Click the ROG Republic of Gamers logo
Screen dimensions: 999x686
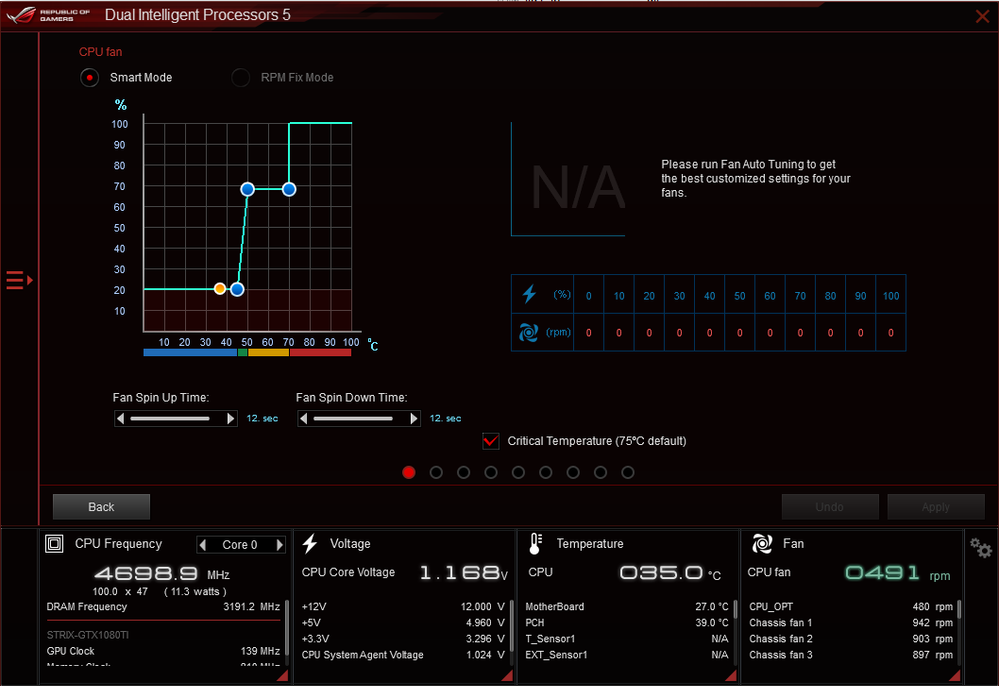[x=48, y=15]
